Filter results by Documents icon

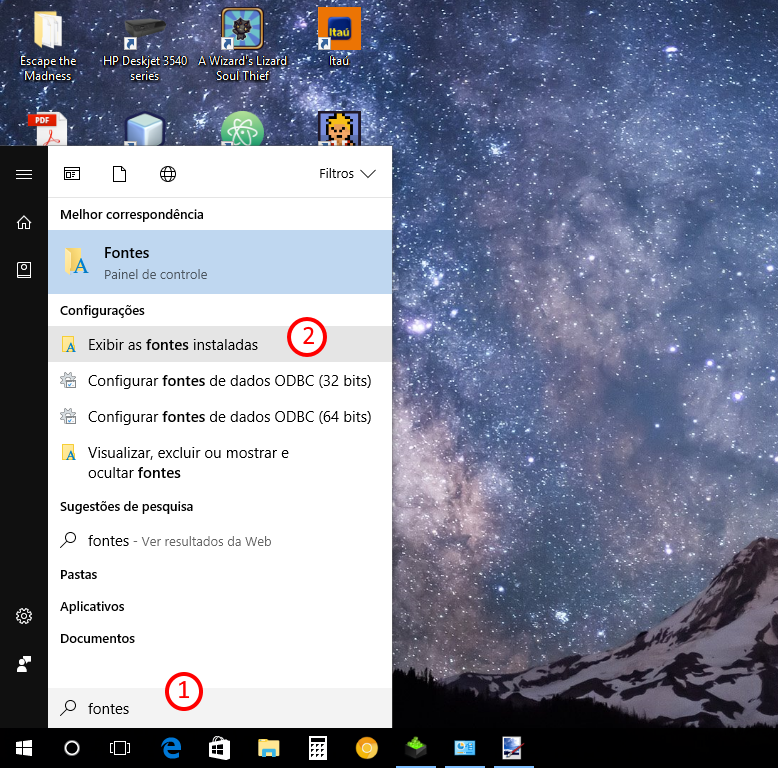point(120,174)
